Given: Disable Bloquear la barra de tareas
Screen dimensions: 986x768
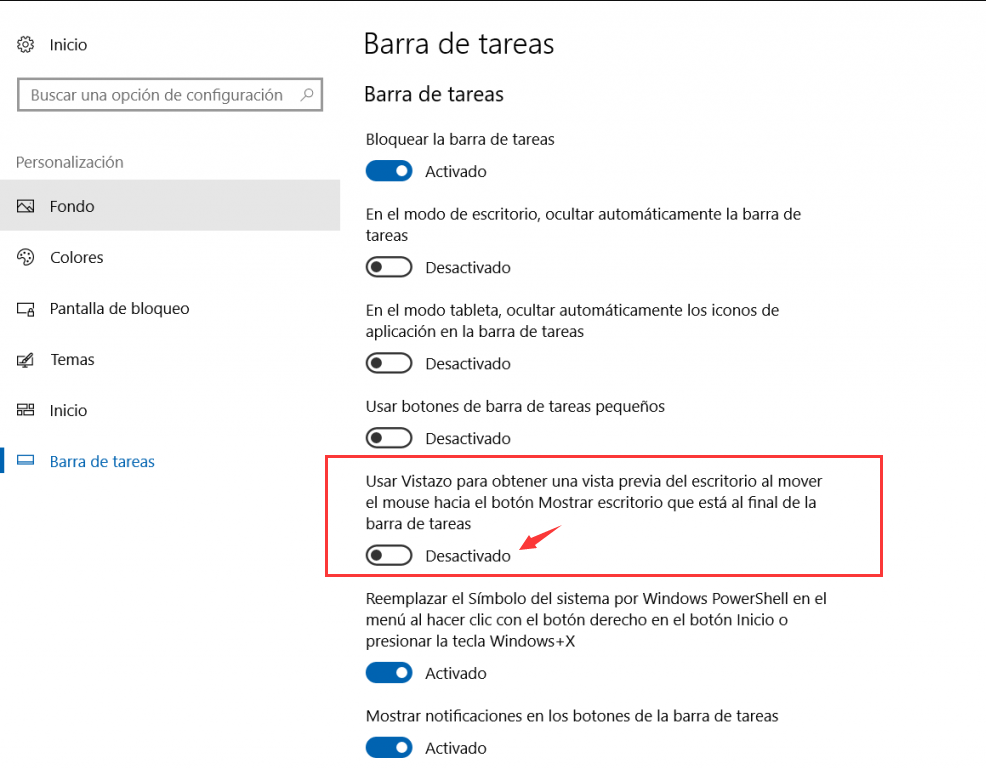Looking at the screenshot, I should 389,170.
